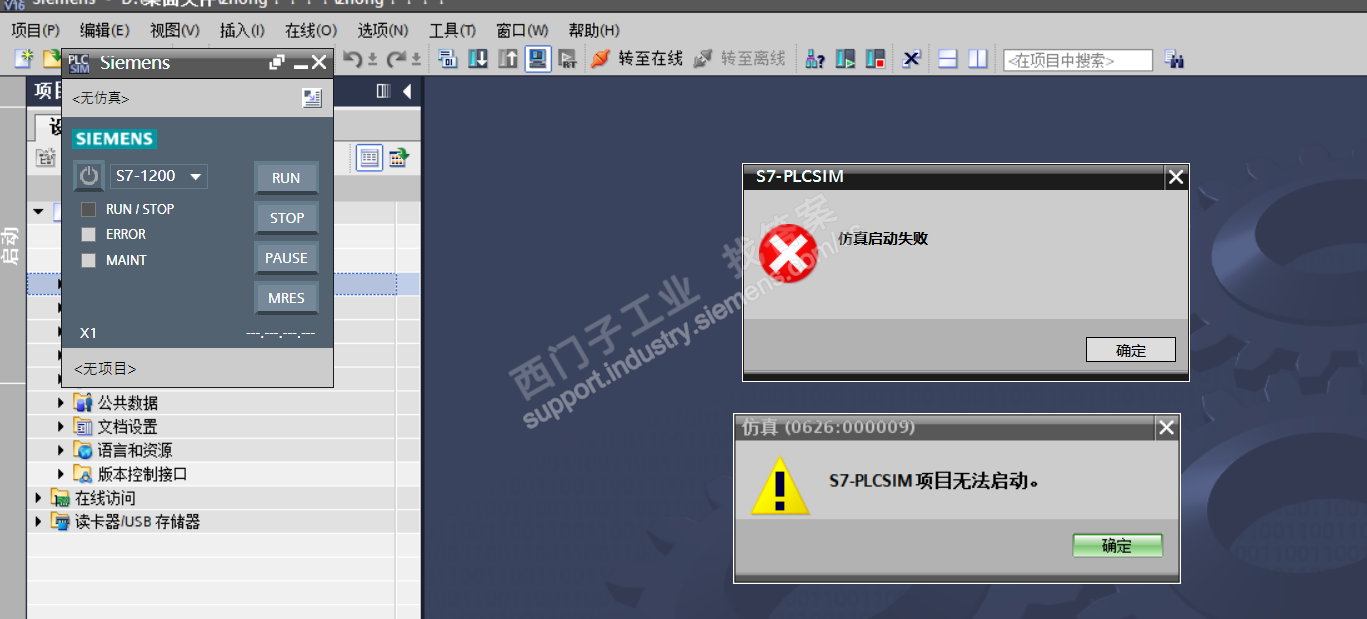Viewport: 1367px width, 619px height.
Task: Click the MAINT indicator box
Action: click(x=88, y=260)
